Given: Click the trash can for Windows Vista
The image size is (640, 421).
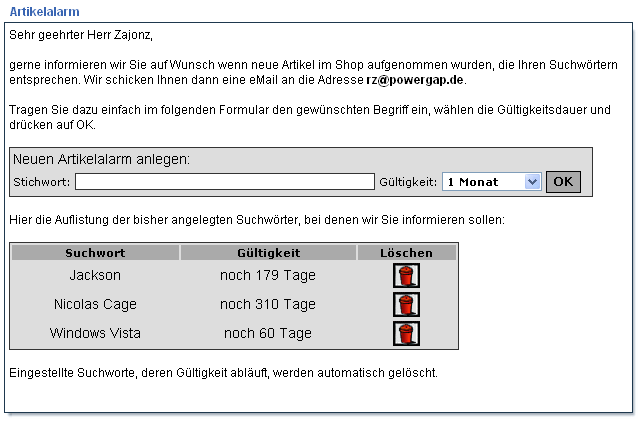Looking at the screenshot, I should point(406,333).
